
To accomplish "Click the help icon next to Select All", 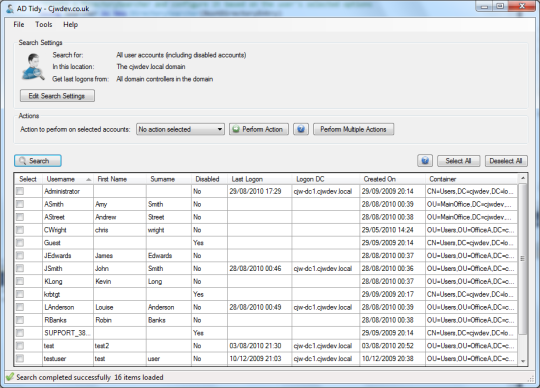I will (425, 161).
